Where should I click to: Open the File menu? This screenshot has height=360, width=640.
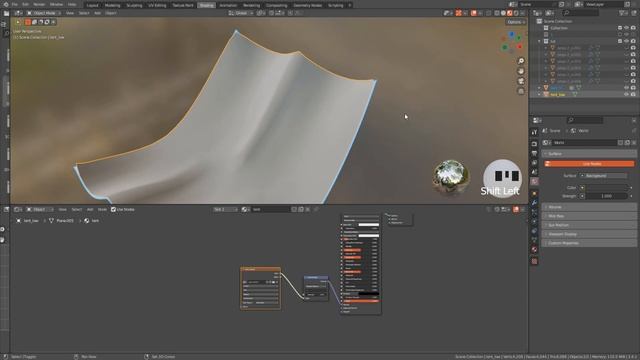tap(15, 4)
